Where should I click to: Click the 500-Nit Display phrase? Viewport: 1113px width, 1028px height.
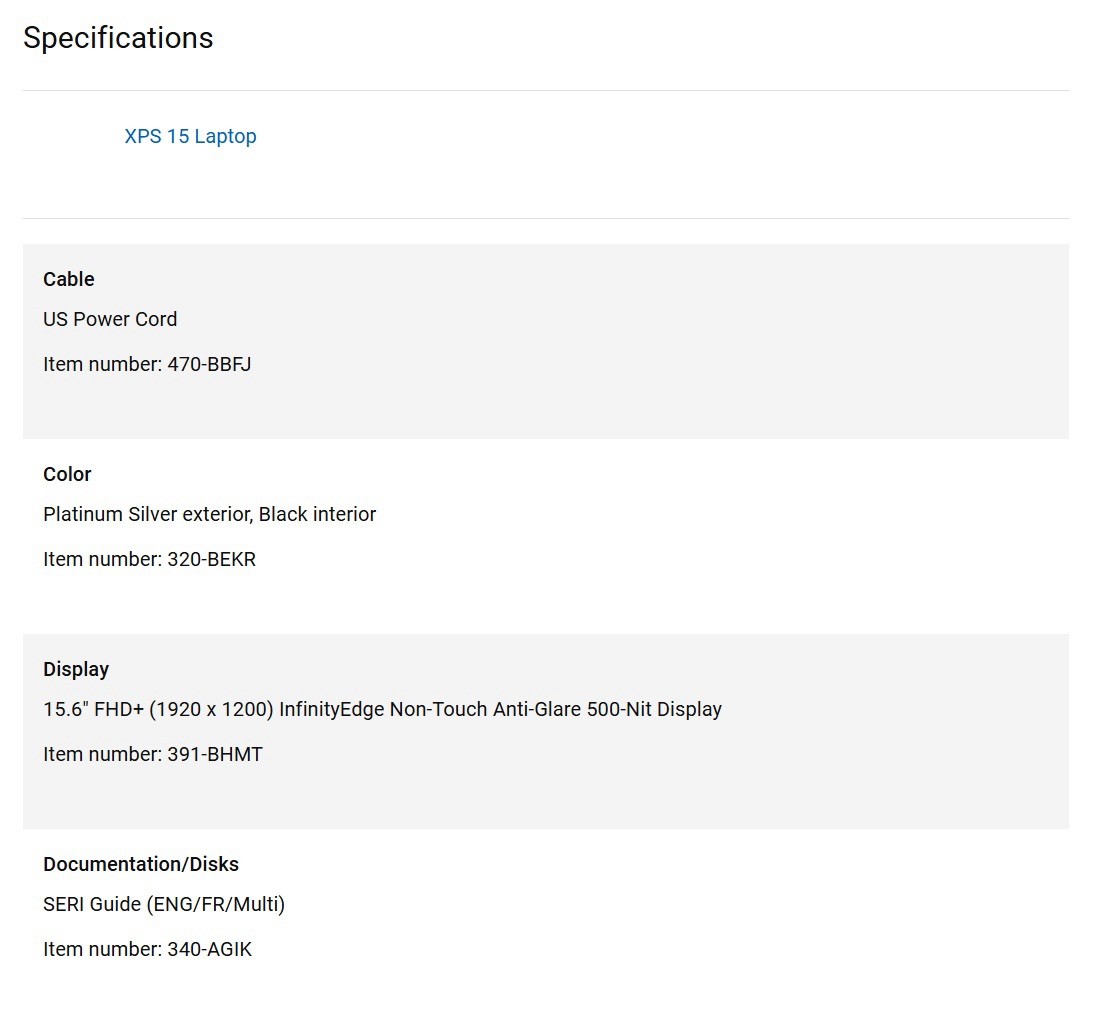point(654,709)
